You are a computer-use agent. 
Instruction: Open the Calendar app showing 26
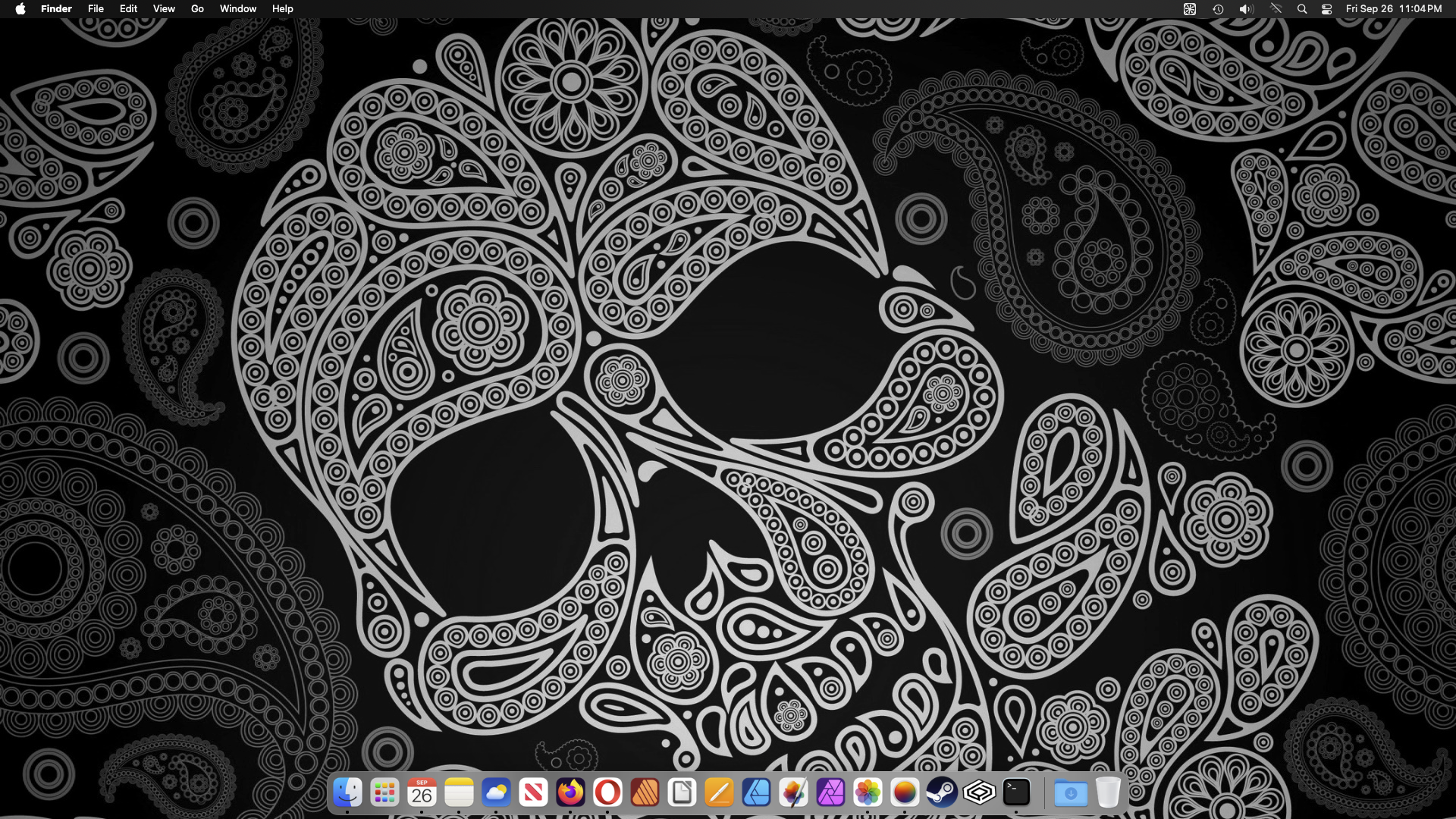click(x=422, y=793)
